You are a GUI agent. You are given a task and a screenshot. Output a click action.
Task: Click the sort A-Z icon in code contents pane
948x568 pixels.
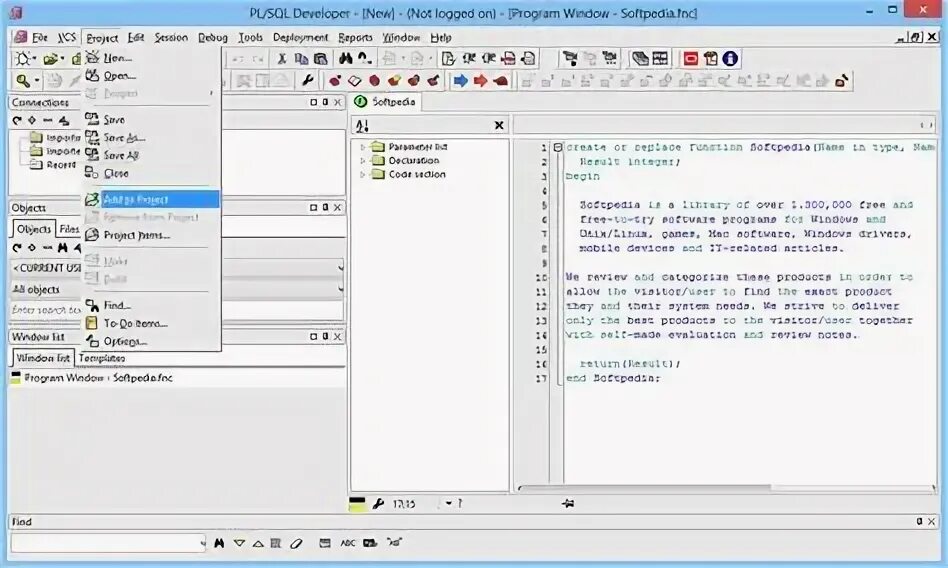coord(362,126)
